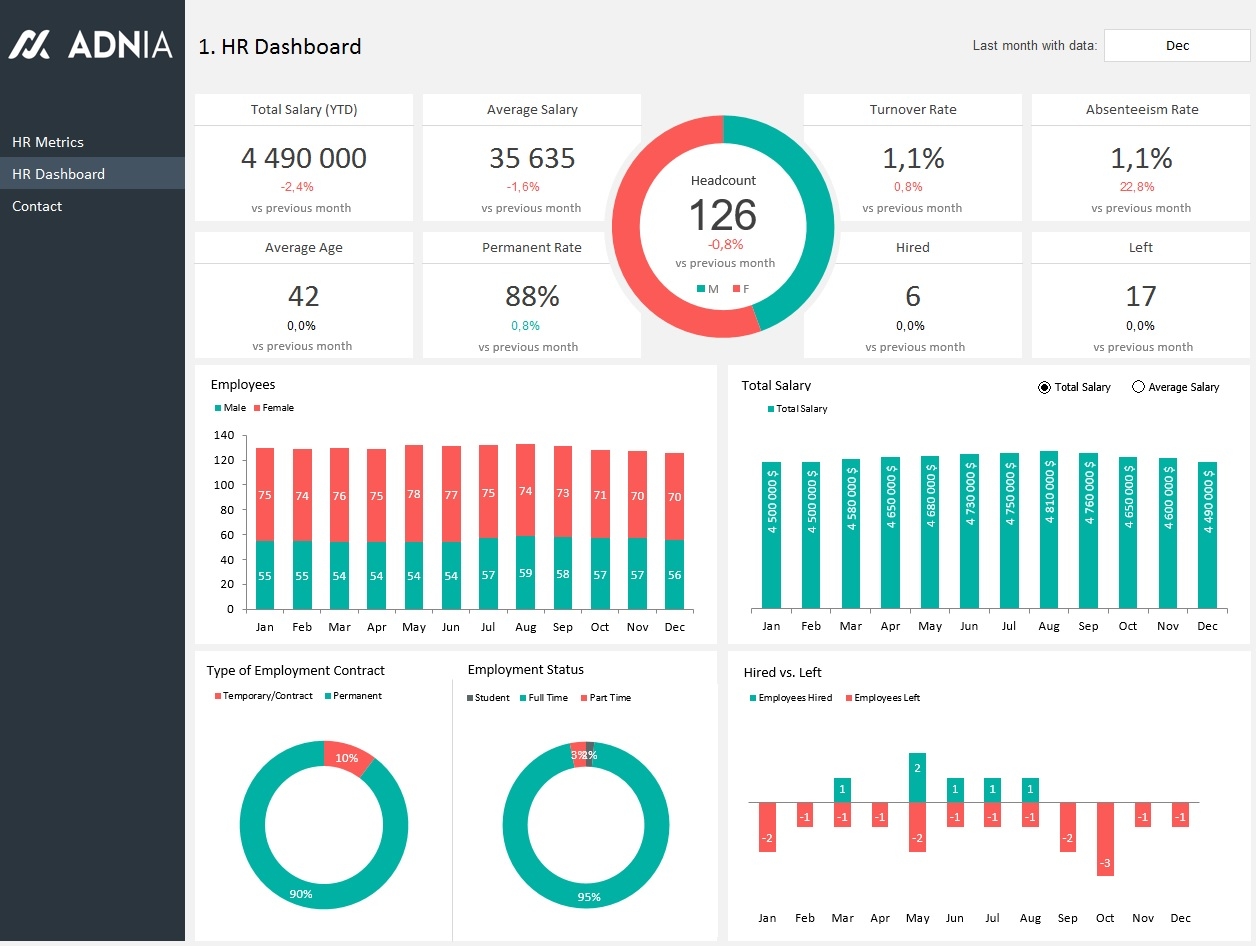Switch to the HR Metrics page
The height and width of the screenshot is (946, 1256).
tap(47, 142)
